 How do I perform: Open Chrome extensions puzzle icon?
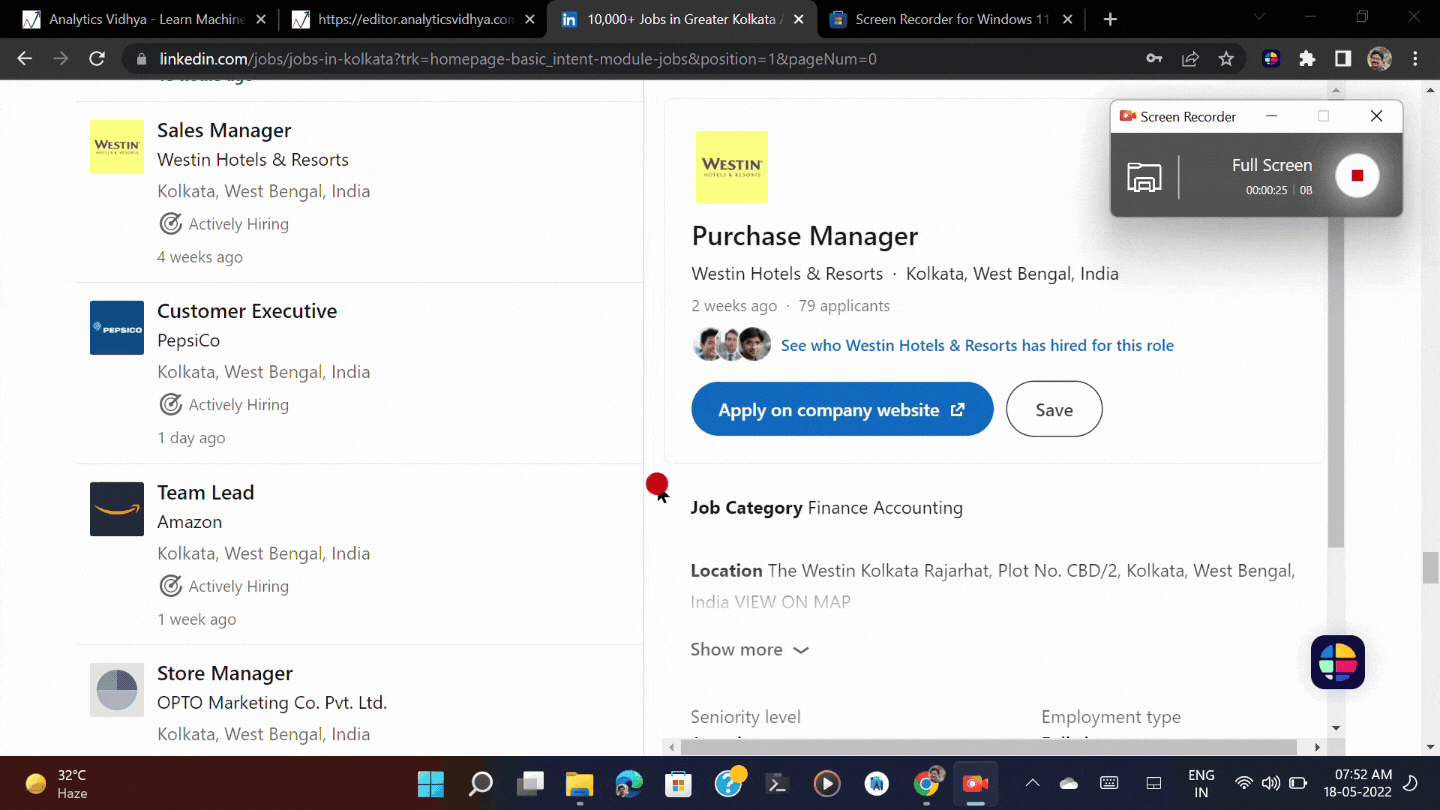click(x=1307, y=59)
